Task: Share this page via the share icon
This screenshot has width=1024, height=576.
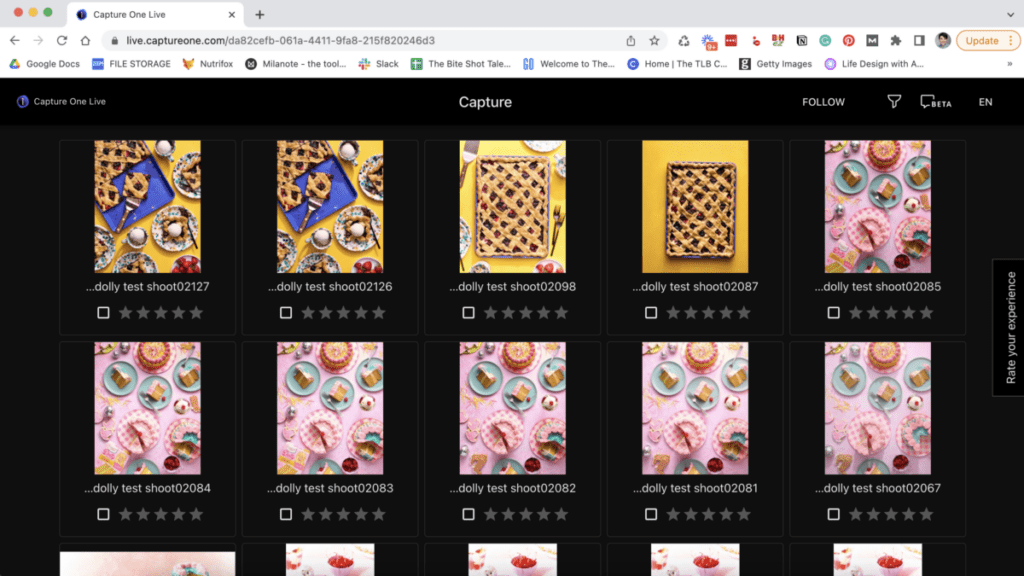Action: 631,40
